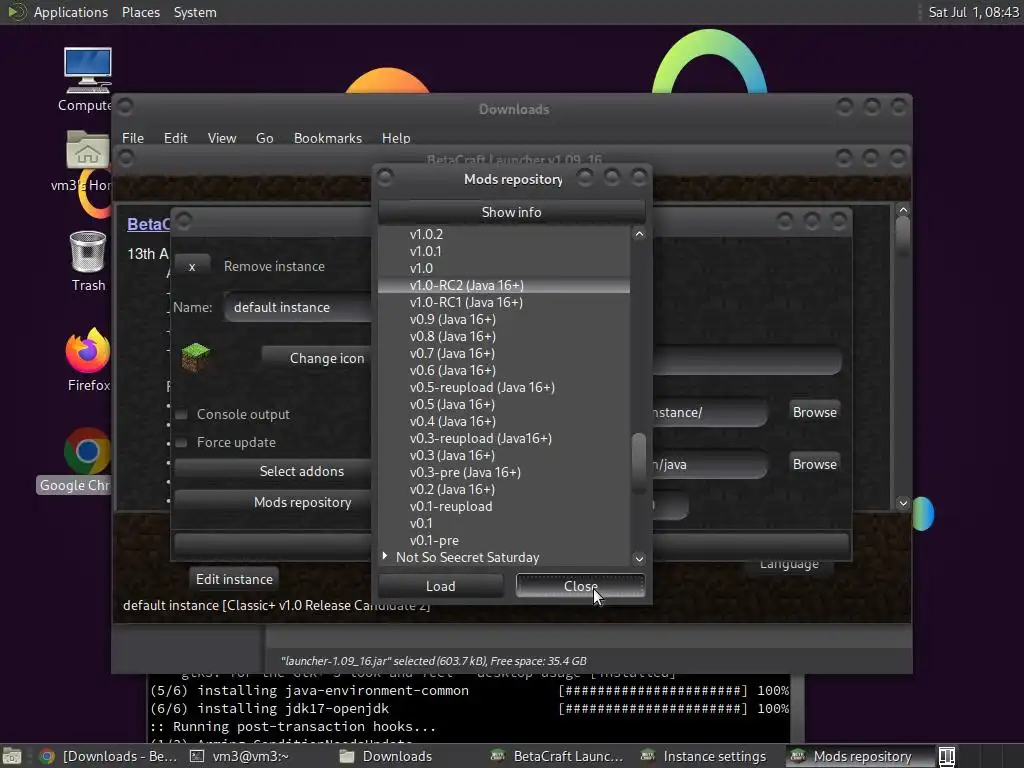Click the Edit instance button
Screen dimensions: 1024x768
tap(234, 579)
